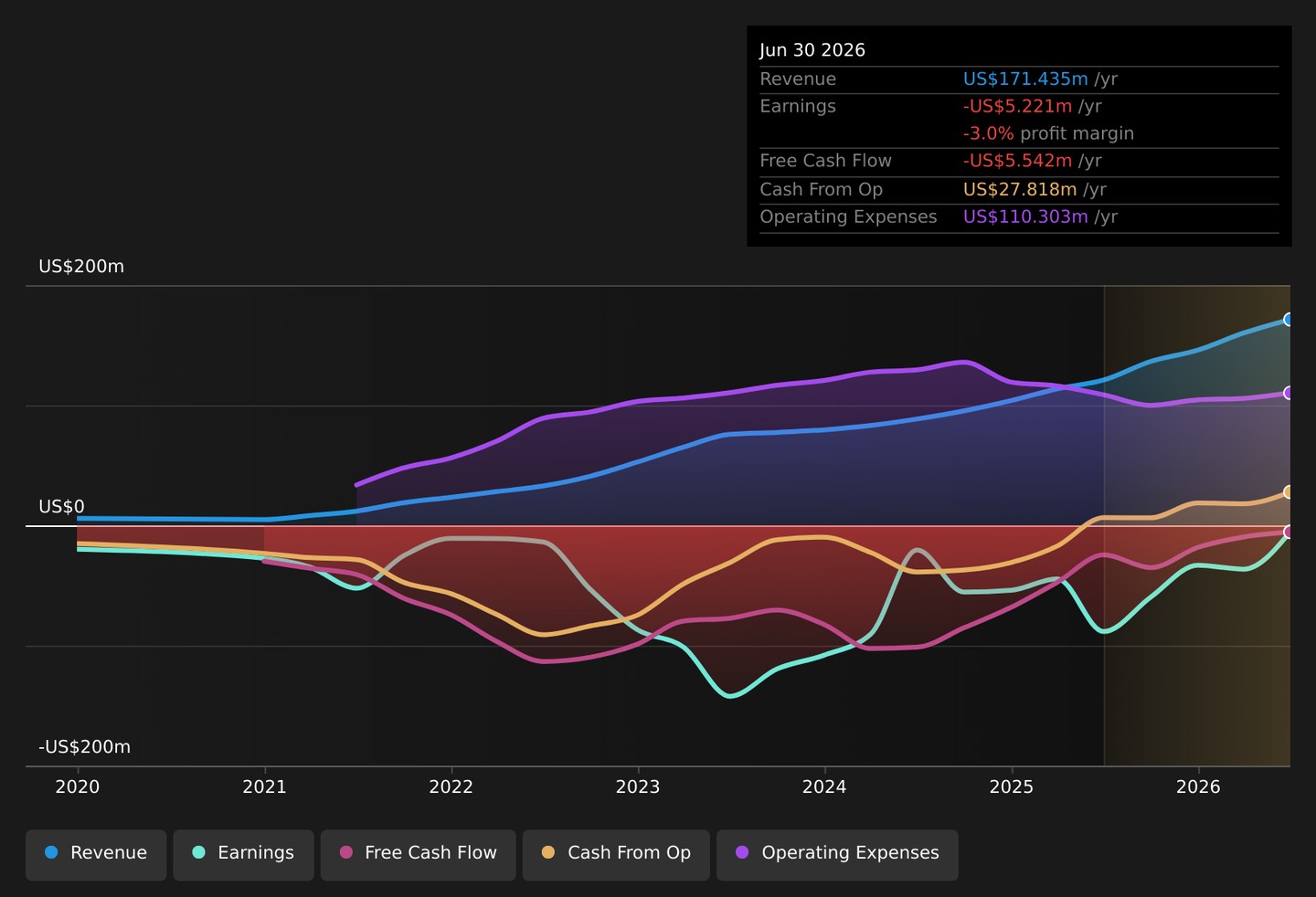The image size is (1316, 897).
Task: Toggle the Cash From Op legend button
Action: [616, 853]
